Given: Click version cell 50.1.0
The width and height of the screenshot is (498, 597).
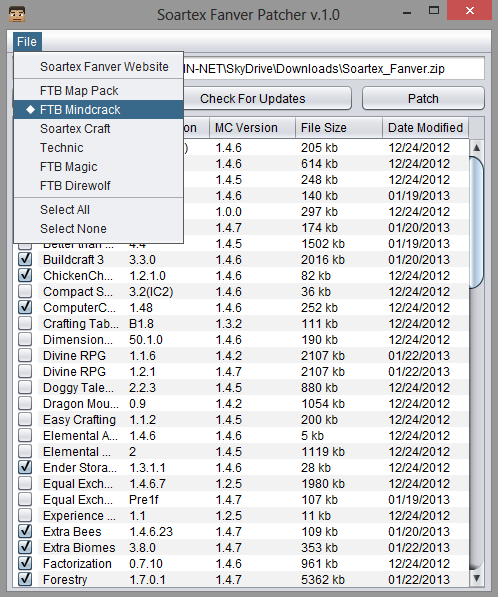Looking at the screenshot, I should point(146,340).
